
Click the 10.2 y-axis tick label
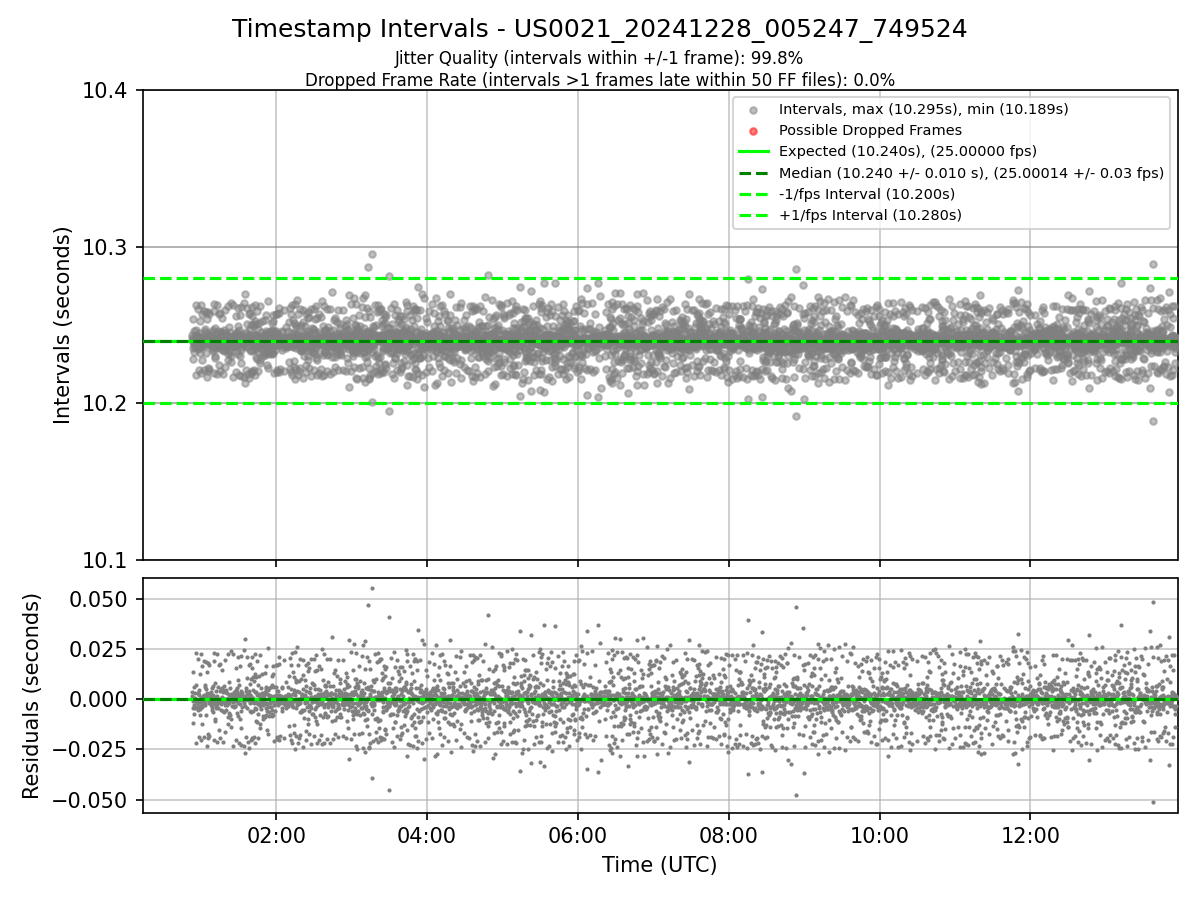coord(107,404)
